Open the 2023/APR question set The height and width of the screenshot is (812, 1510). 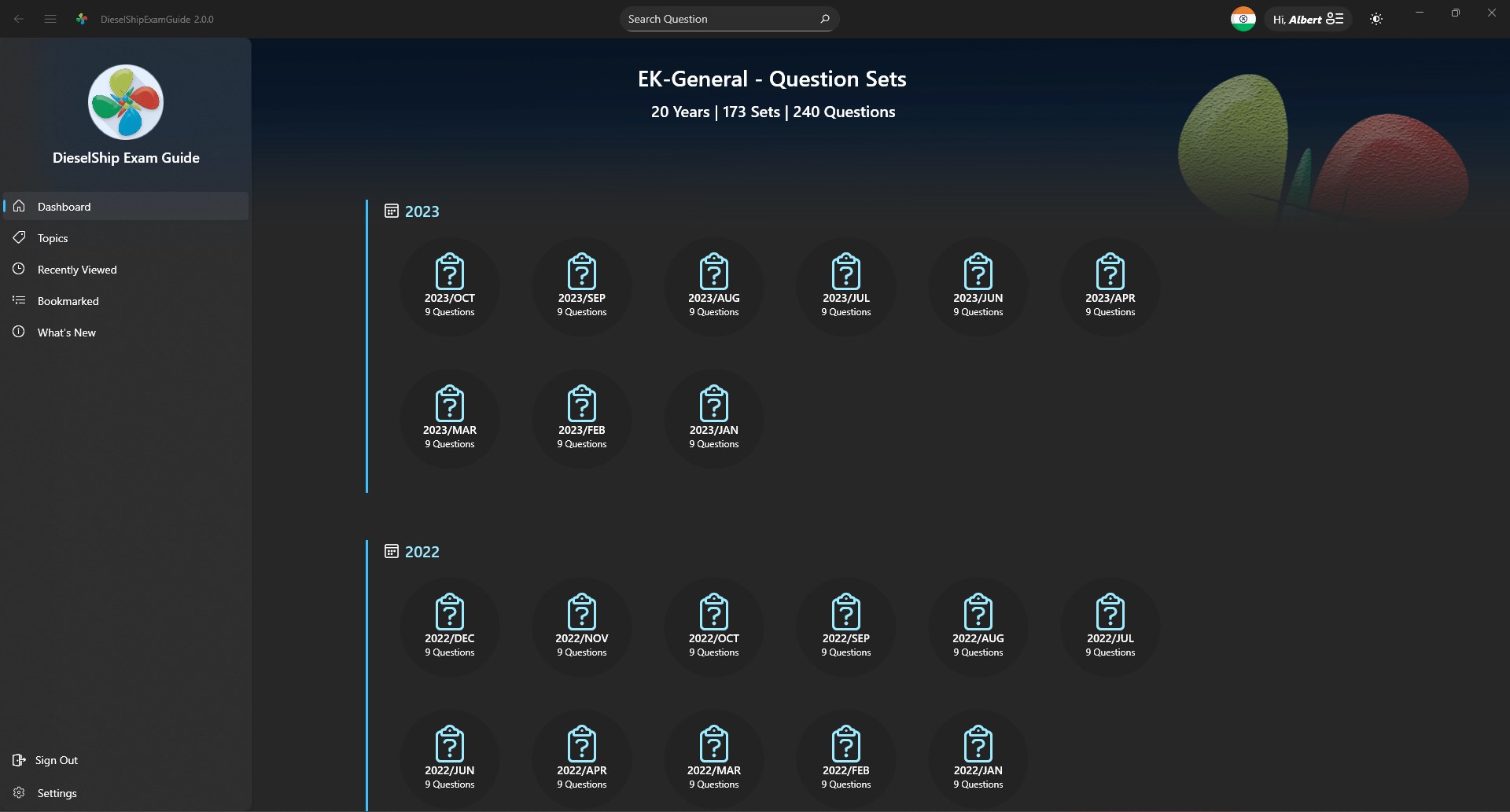1110,287
